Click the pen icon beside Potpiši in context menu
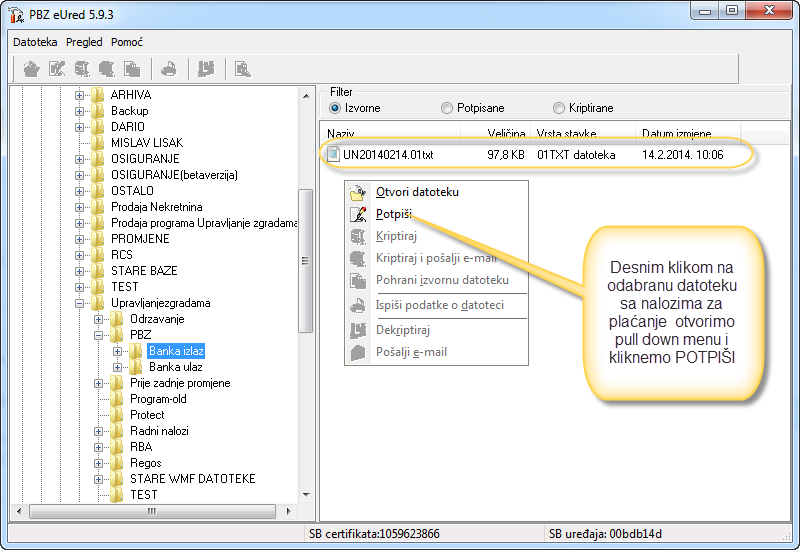Image resolution: width=800 pixels, height=550 pixels. 358,214
